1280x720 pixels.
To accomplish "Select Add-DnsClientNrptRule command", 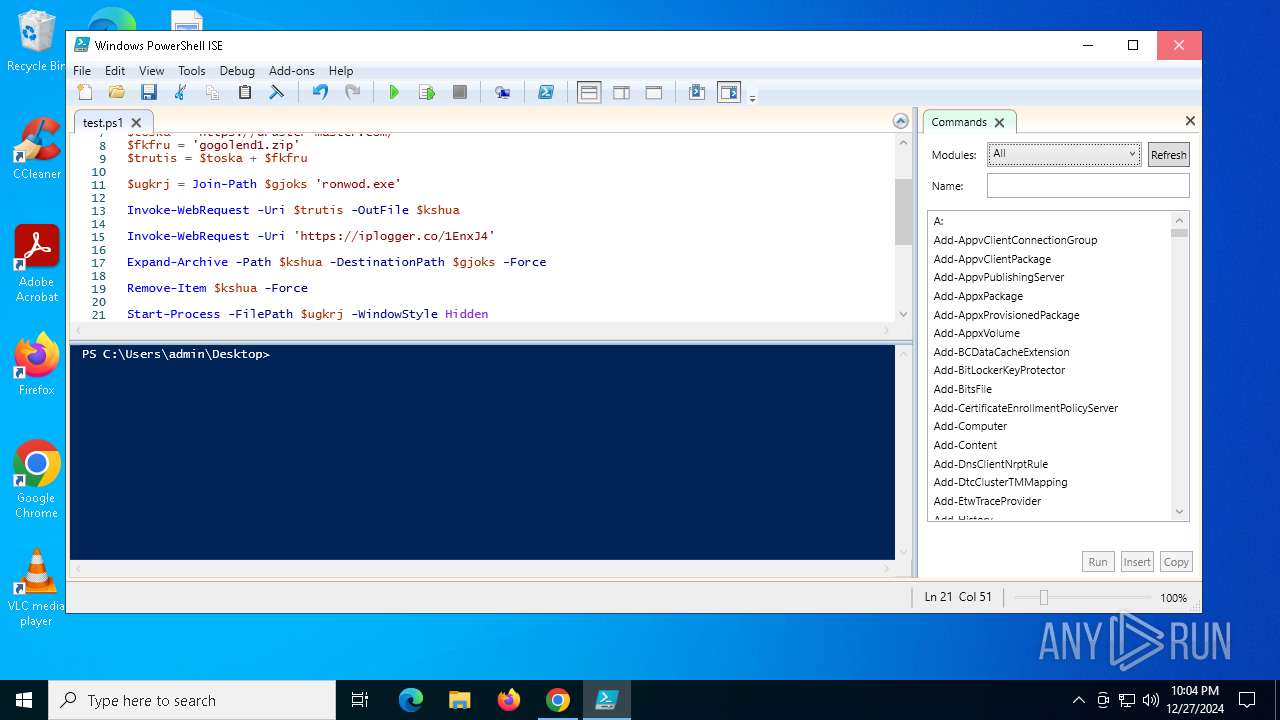I will click(x=990, y=464).
